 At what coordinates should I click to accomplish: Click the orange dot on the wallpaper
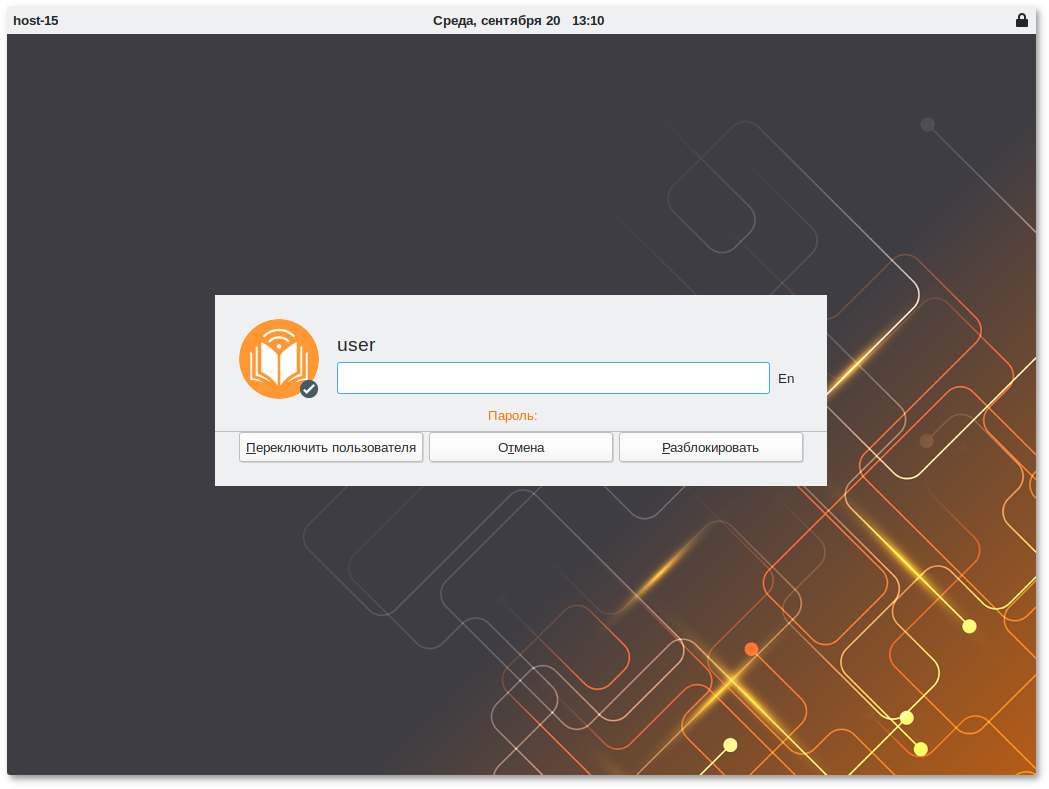pyautogui.click(x=751, y=649)
